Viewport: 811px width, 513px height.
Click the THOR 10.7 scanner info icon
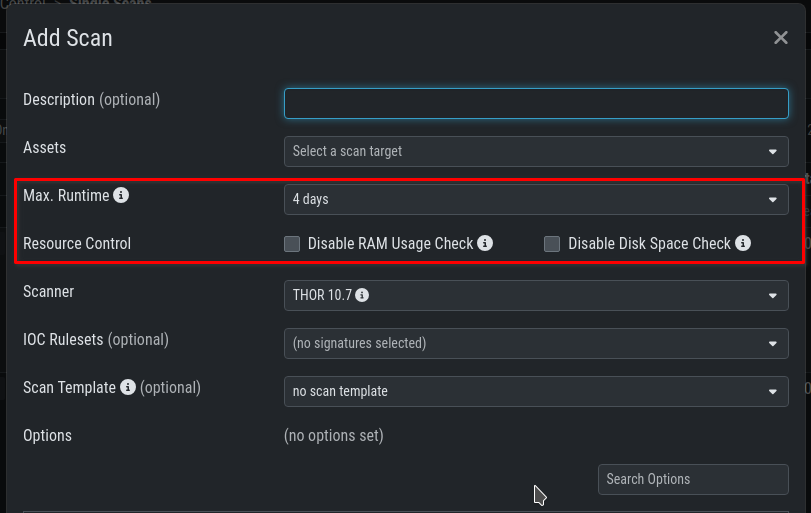362,295
